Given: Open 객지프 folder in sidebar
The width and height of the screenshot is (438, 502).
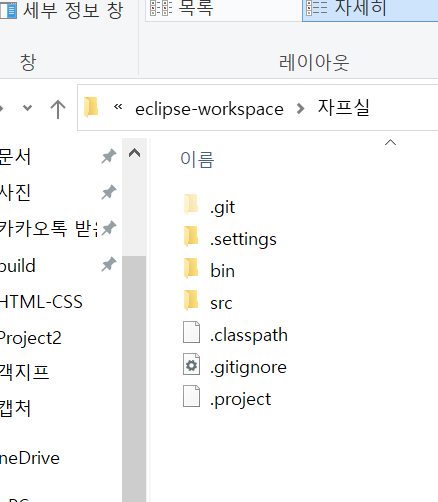Looking at the screenshot, I should (24, 373).
